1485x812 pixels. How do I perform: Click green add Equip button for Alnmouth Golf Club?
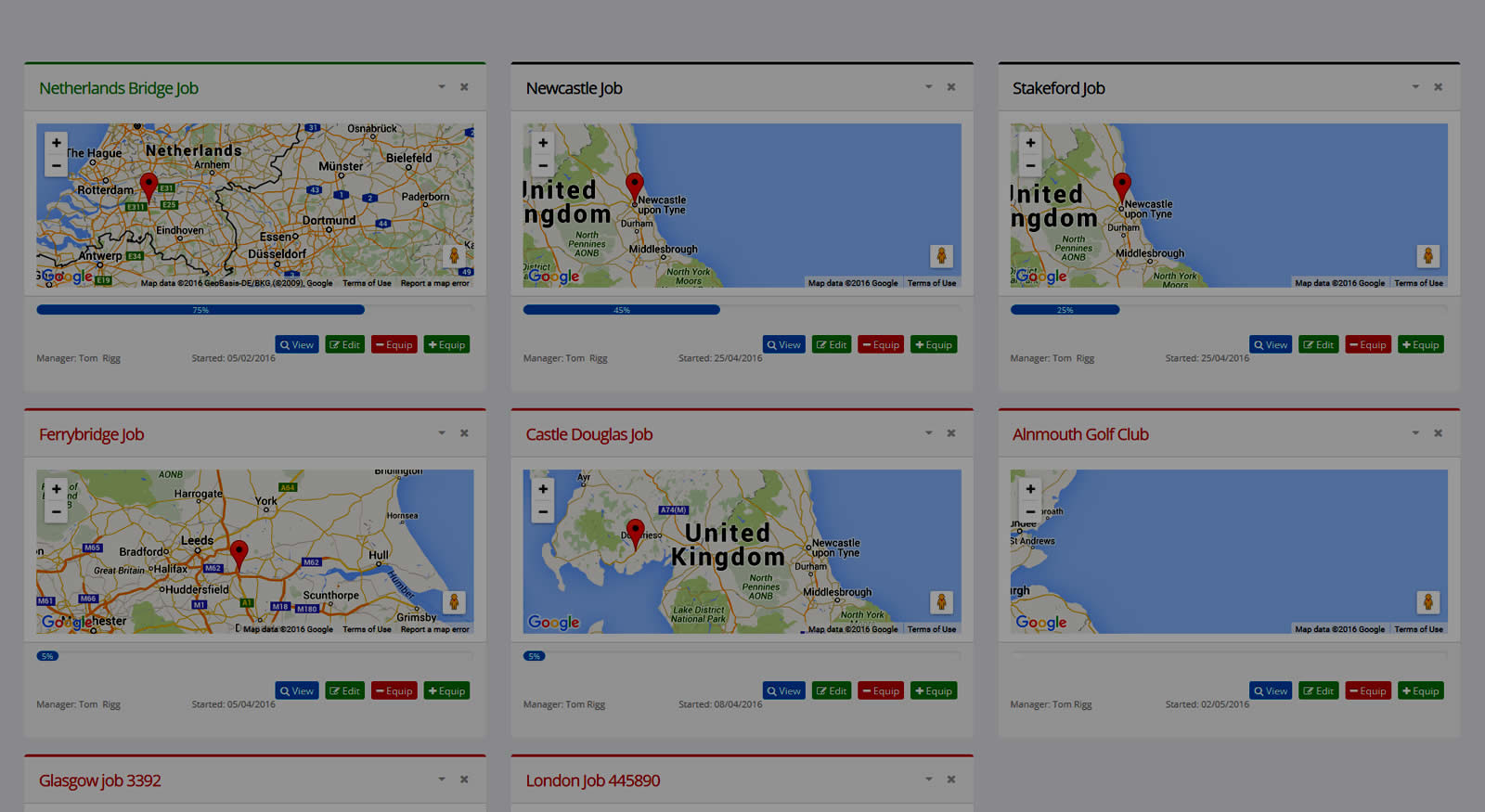(1421, 691)
